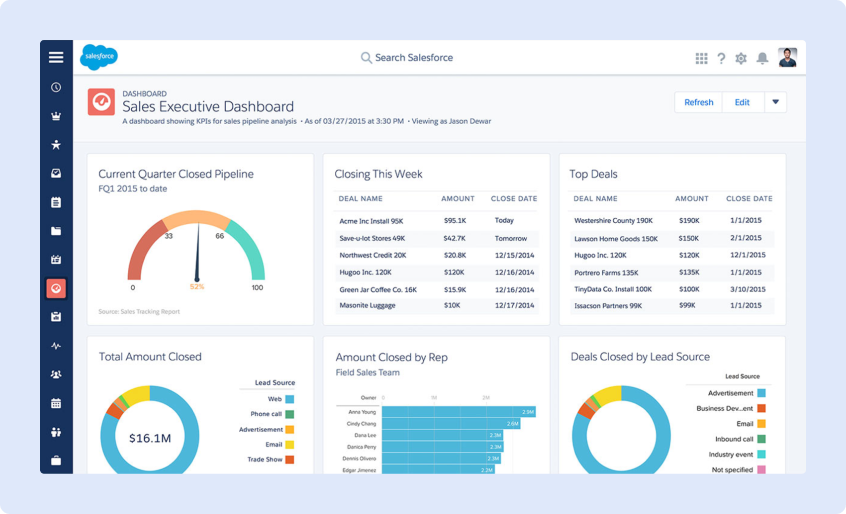
Task: Open the Green Jar Coffee Co. 16K deal
Action: 378,290
